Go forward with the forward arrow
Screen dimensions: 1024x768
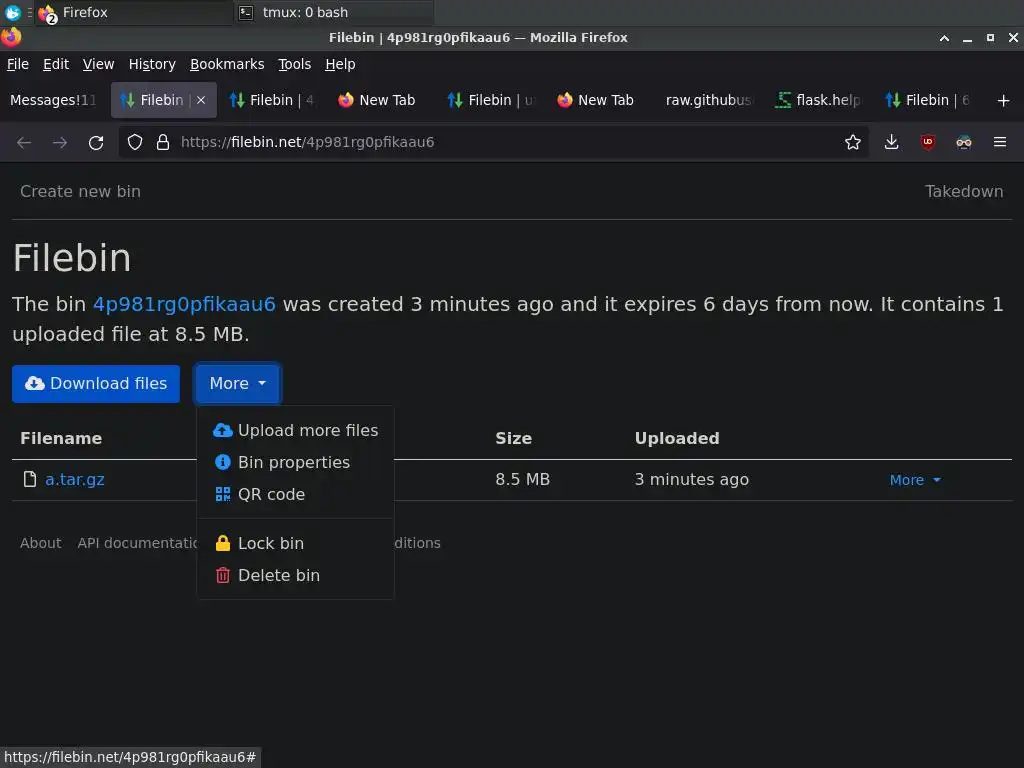tap(60, 142)
